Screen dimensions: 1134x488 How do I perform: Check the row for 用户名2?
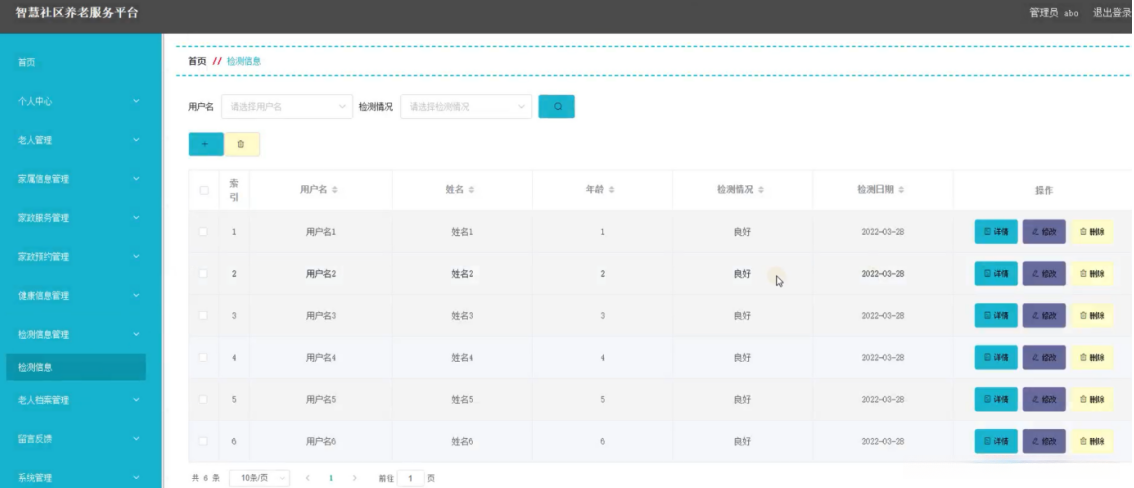pos(203,273)
